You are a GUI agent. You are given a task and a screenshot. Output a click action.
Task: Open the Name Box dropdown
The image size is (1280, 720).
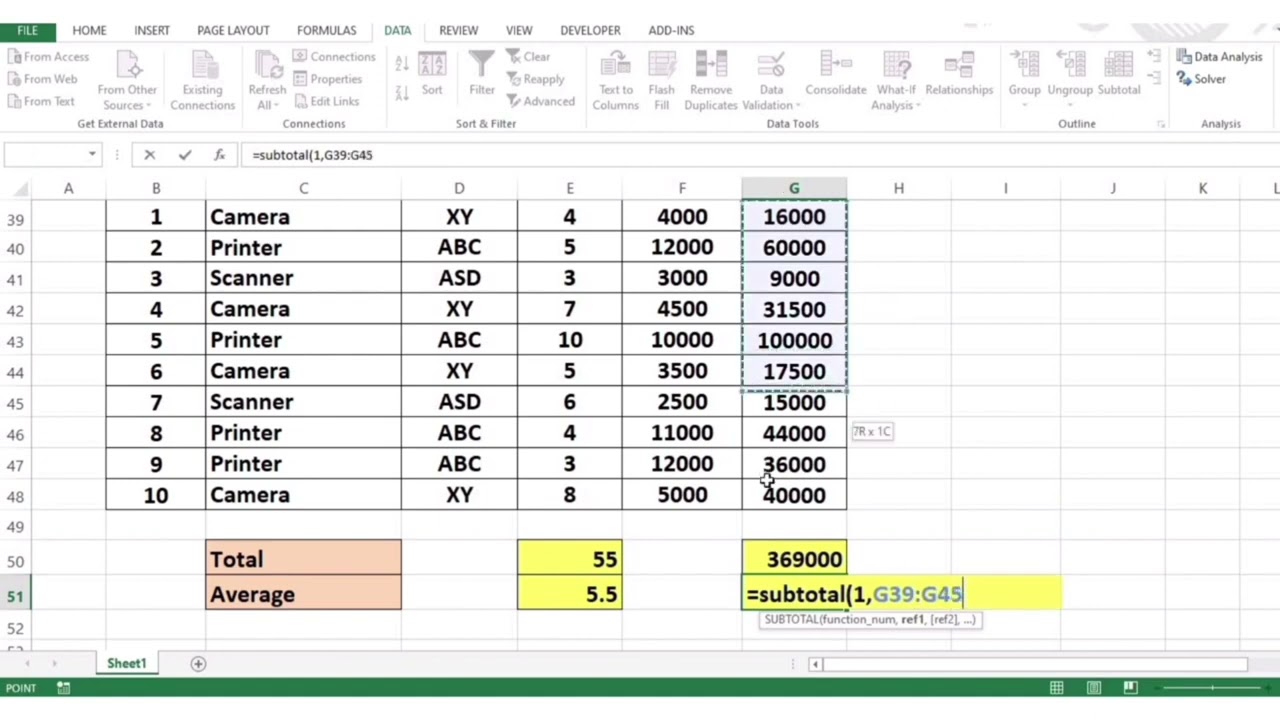click(92, 155)
